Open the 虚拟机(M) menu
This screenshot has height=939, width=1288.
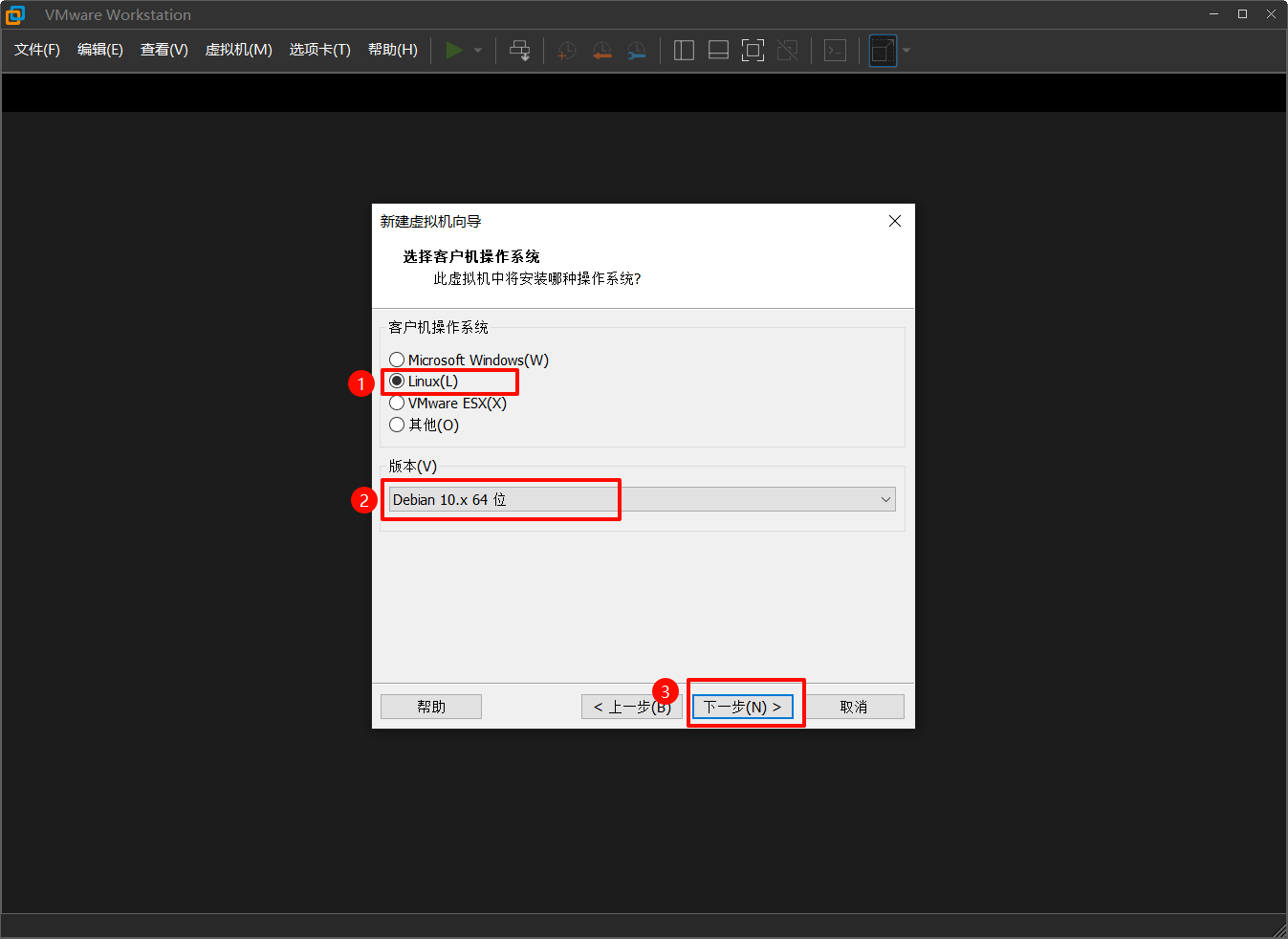[x=238, y=50]
